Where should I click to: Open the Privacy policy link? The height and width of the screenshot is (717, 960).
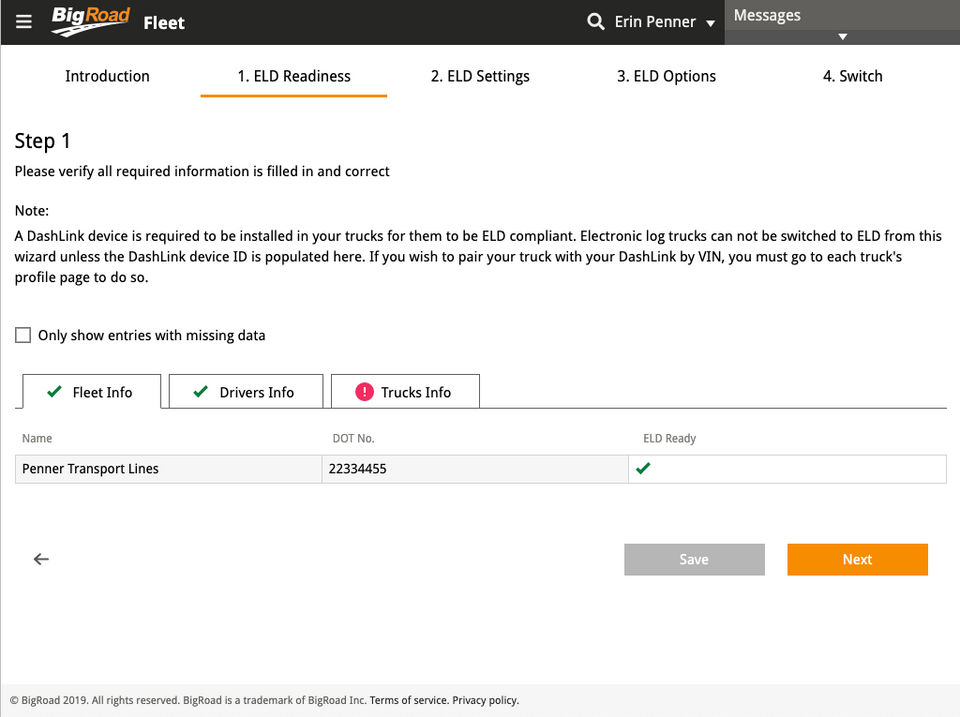485,700
